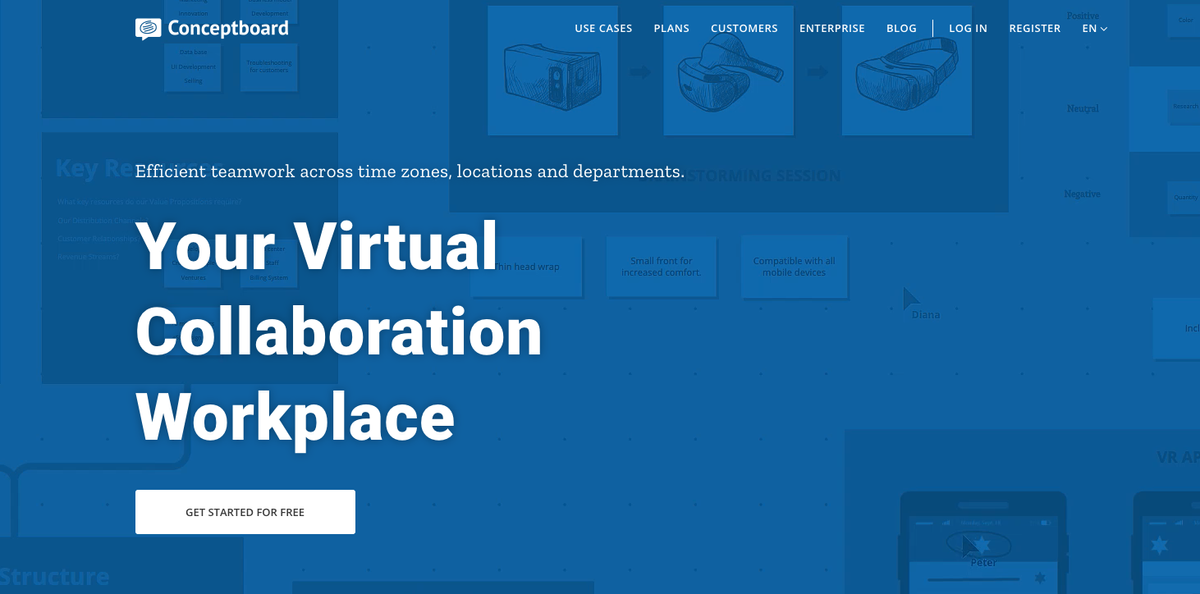
Task: Open the EN language dropdown
Action: pos(1093,28)
